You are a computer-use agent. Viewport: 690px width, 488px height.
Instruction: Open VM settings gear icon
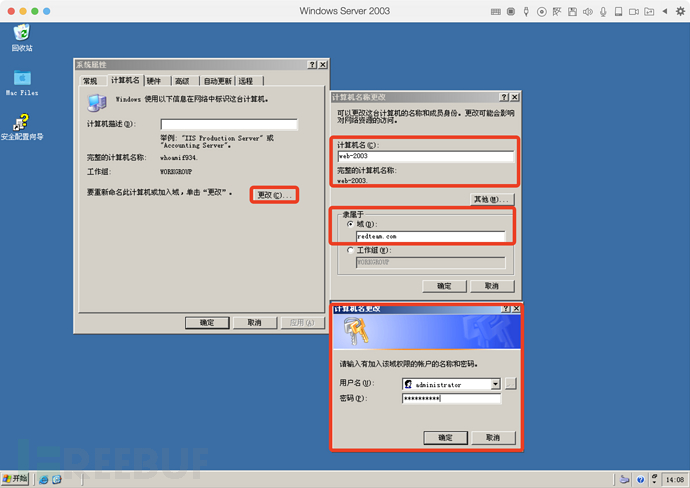[680, 11]
